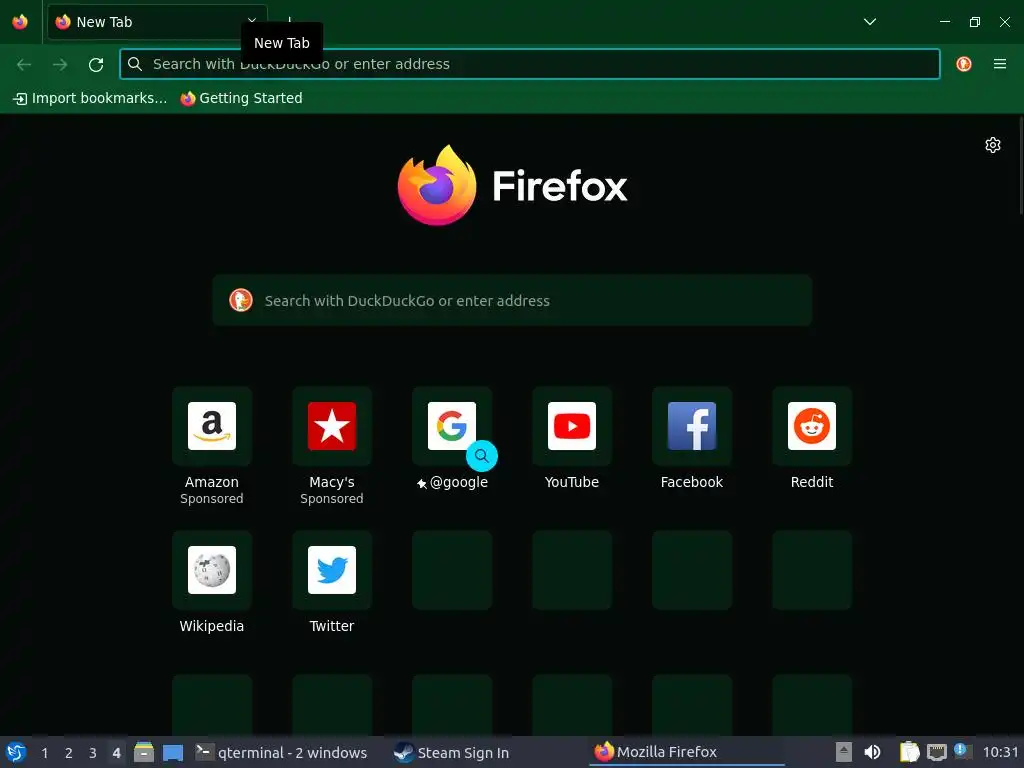The height and width of the screenshot is (768, 1024).
Task: Focus the address bar at the top
Action: pyautogui.click(x=530, y=64)
